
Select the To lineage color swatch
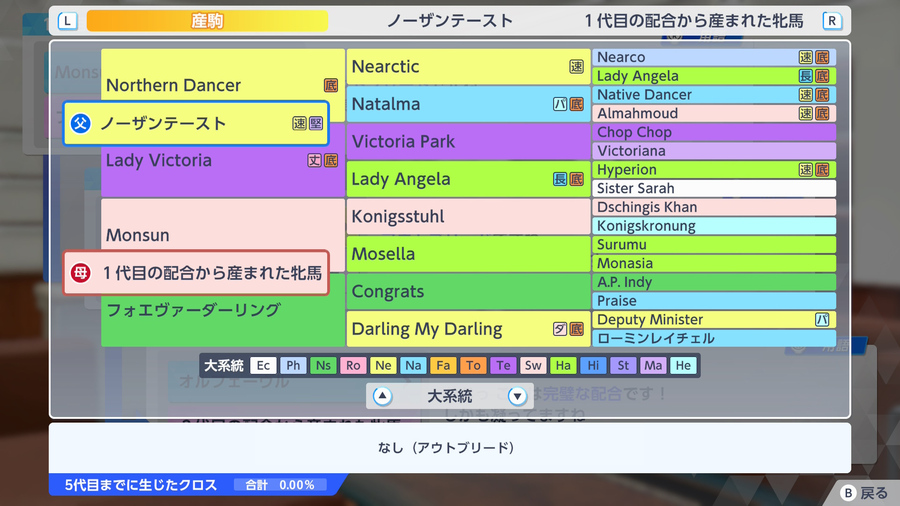coord(473,365)
